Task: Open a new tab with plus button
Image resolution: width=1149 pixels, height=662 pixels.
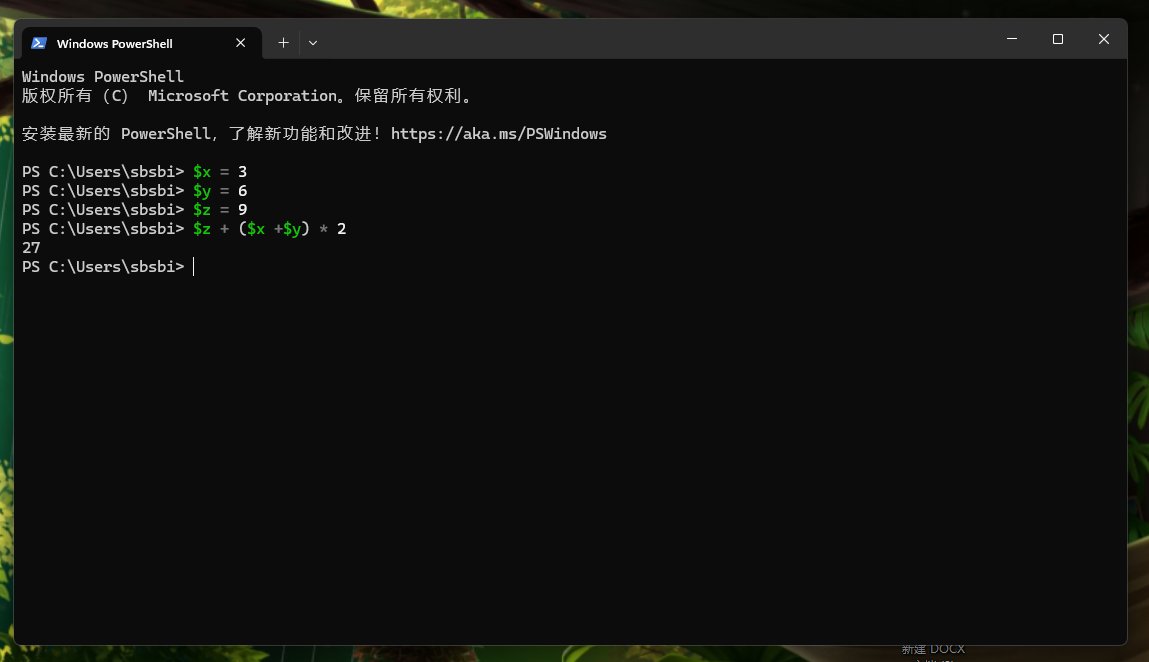Action: tap(284, 43)
